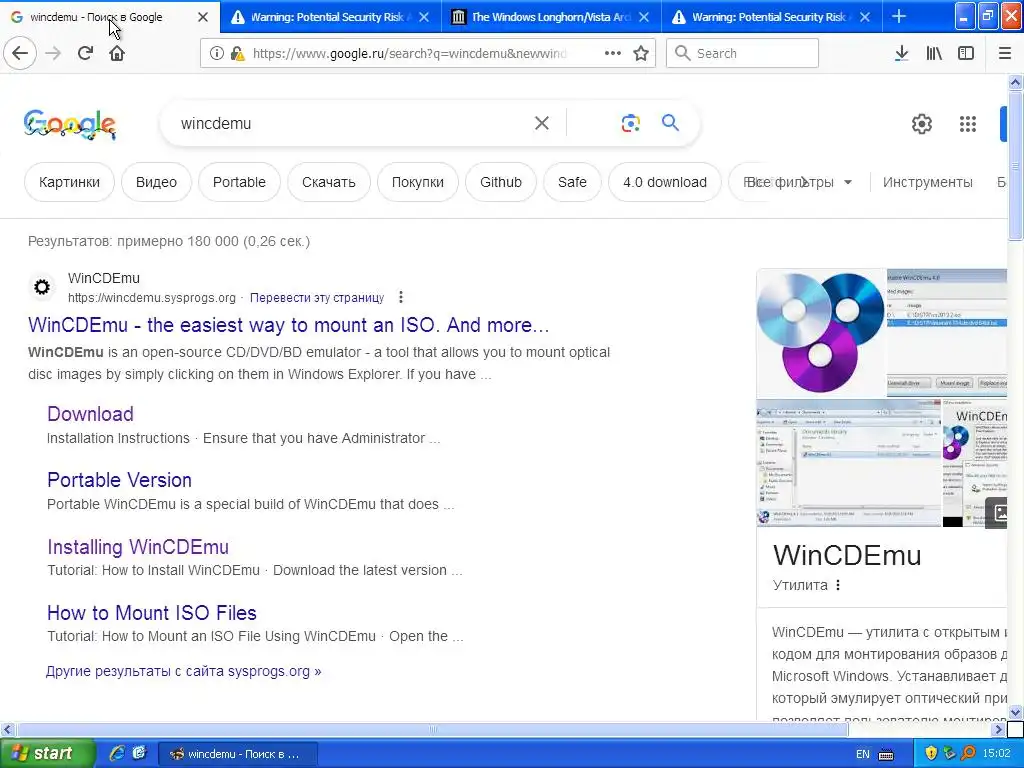Click the taskbar clock showing 15:02
The image size is (1024, 768).
pos(996,754)
